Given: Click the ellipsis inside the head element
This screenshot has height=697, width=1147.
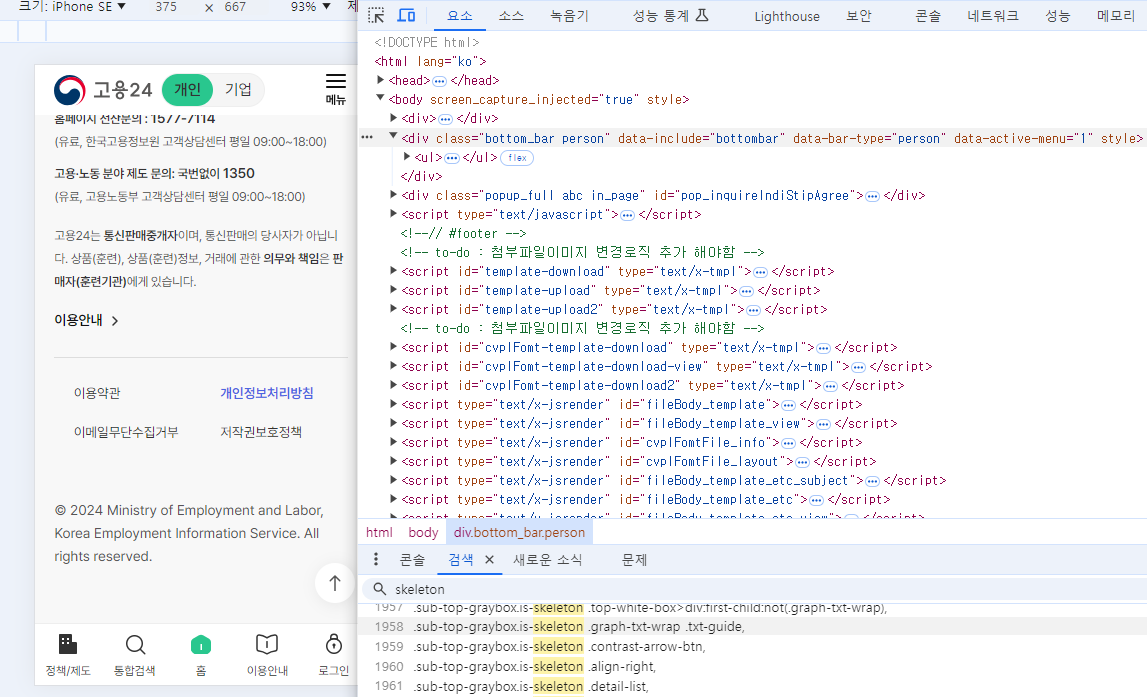Looking at the screenshot, I should pos(439,80).
